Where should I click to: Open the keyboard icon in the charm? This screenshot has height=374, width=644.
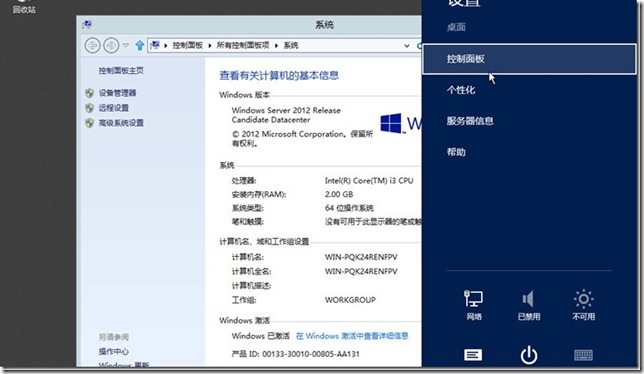pos(583,355)
